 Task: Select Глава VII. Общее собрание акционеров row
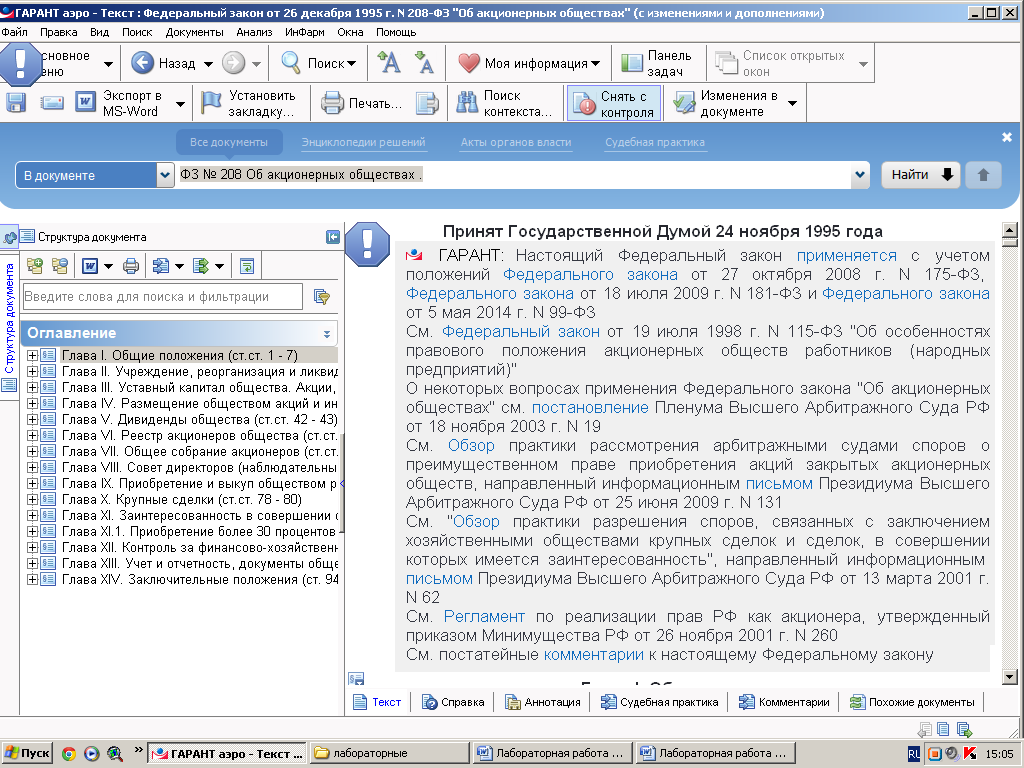pyautogui.click(x=199, y=452)
